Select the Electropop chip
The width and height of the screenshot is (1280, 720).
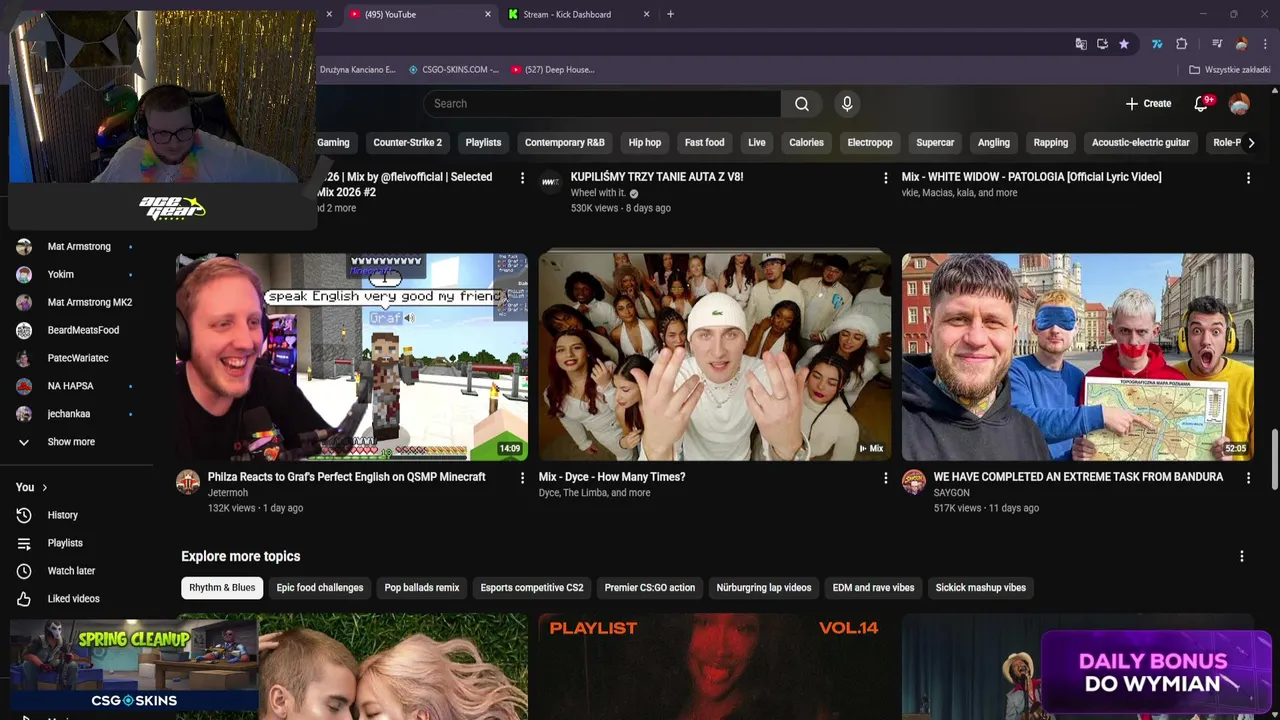pyautogui.click(x=870, y=143)
